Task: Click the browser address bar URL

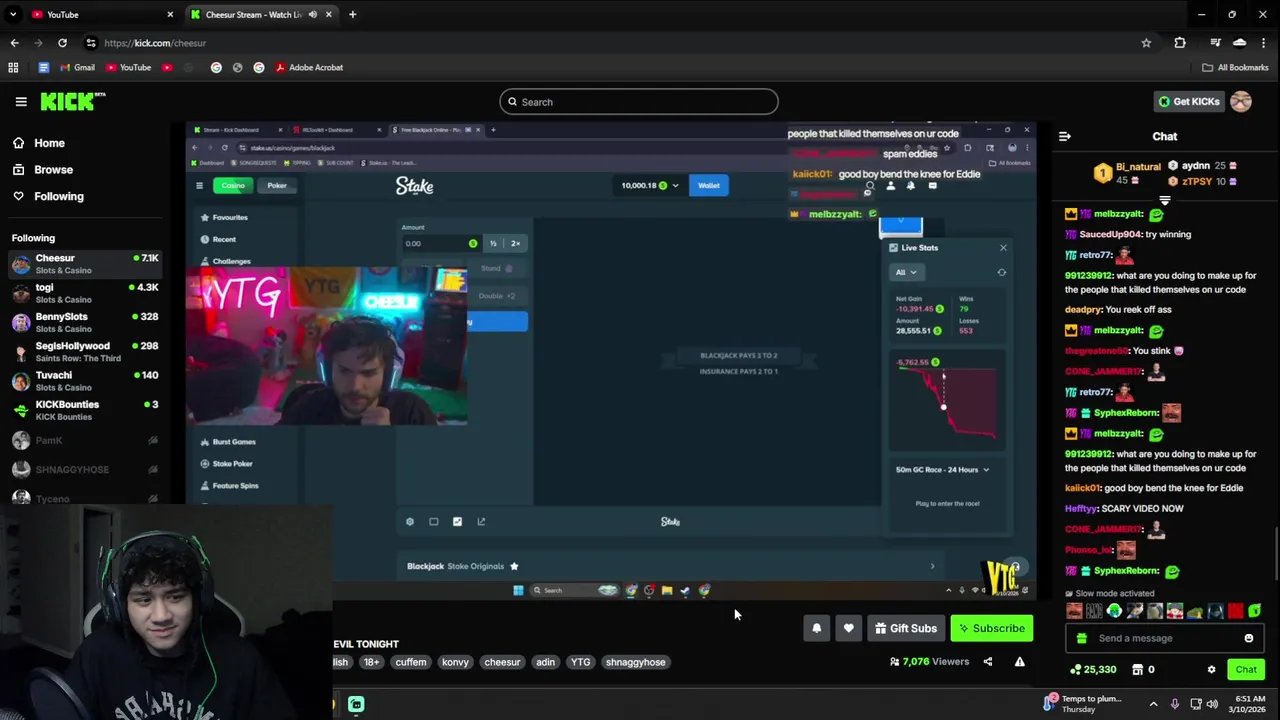Action: click(x=155, y=43)
